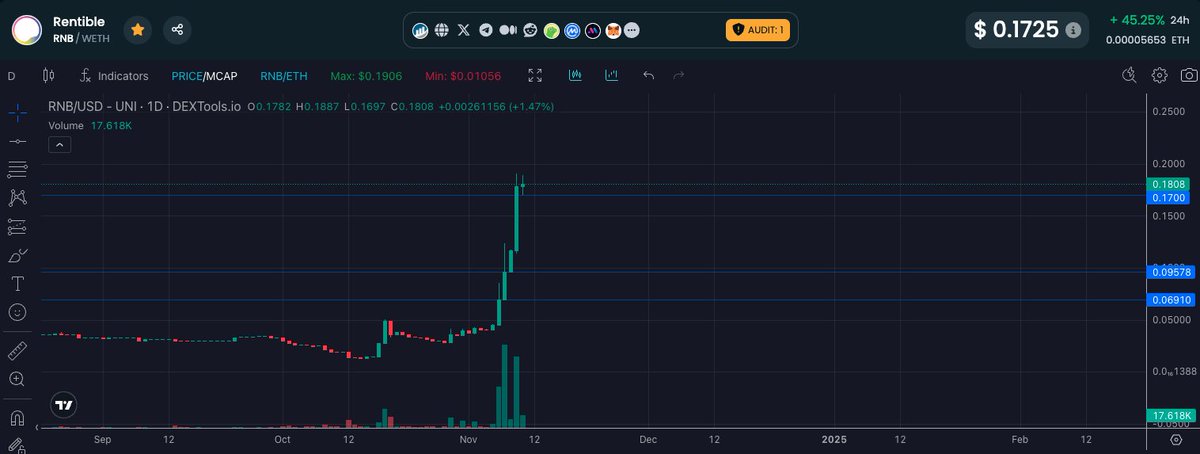Open the quick search lightning icon
The height and width of the screenshot is (454, 1200).
point(1130,76)
